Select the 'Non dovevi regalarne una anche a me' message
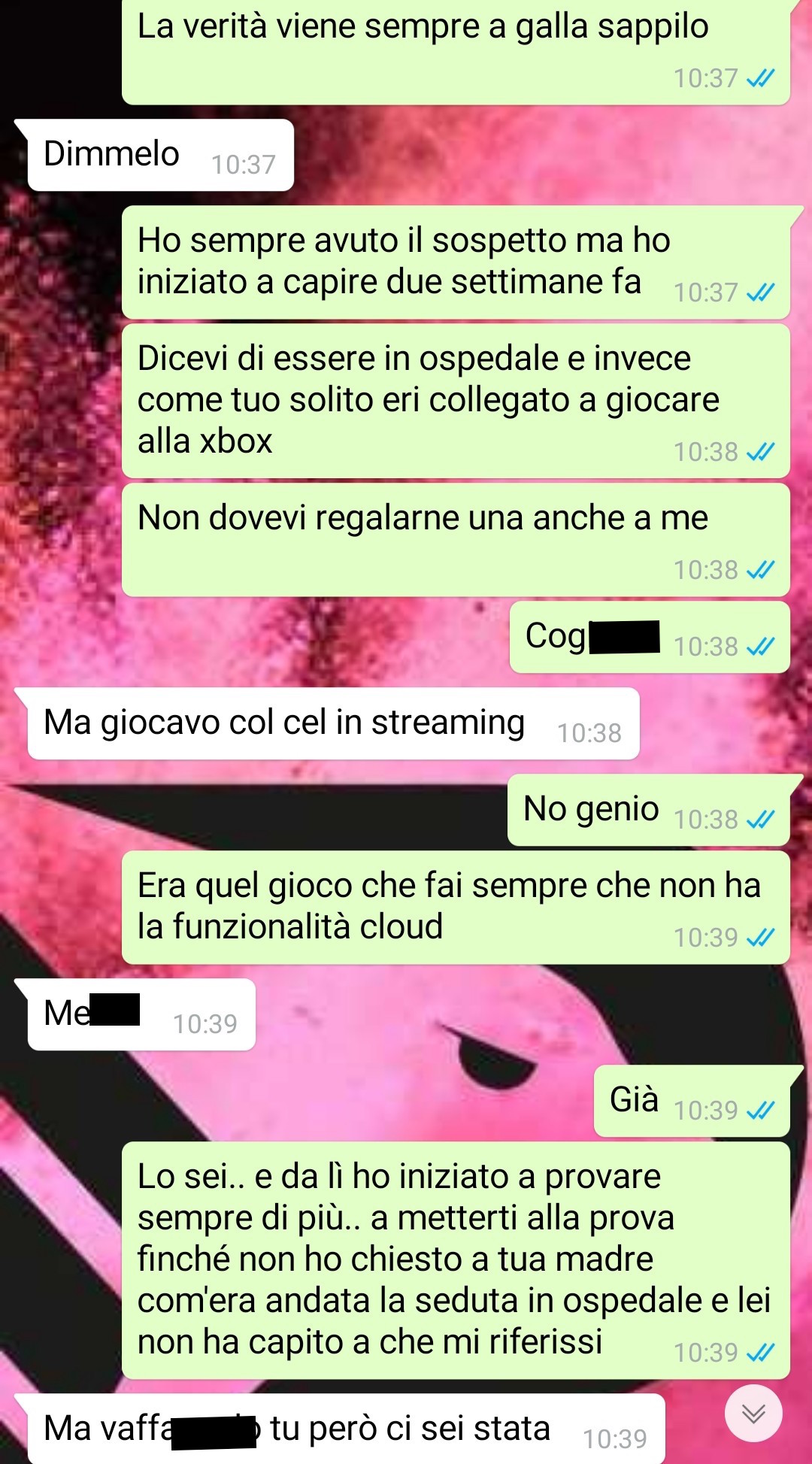812x1464 pixels. click(456, 540)
